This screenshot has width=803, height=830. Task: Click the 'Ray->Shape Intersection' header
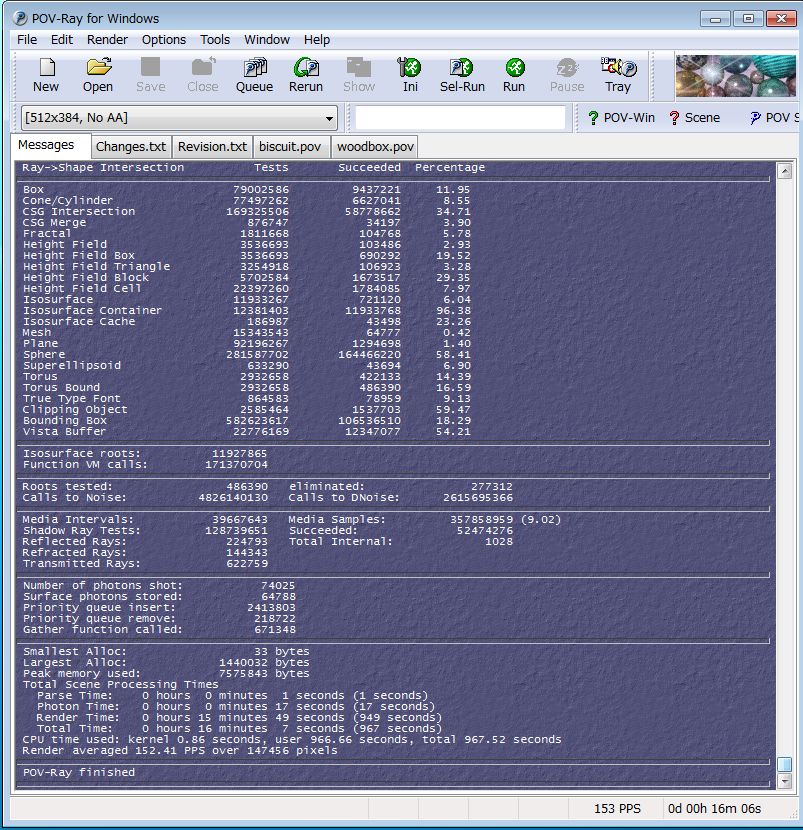click(x=103, y=168)
